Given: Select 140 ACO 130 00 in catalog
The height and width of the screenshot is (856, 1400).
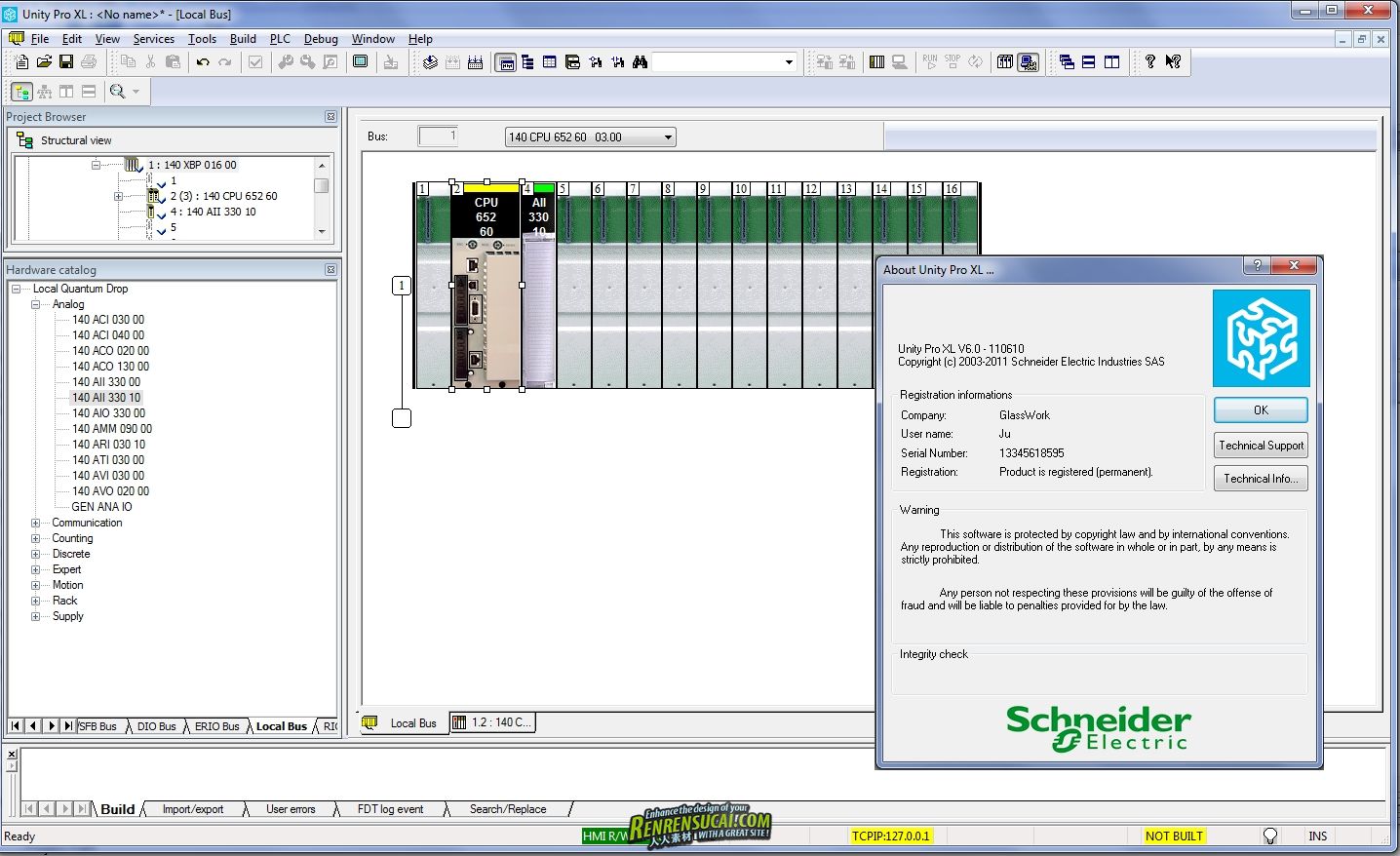Looking at the screenshot, I should [x=110, y=367].
